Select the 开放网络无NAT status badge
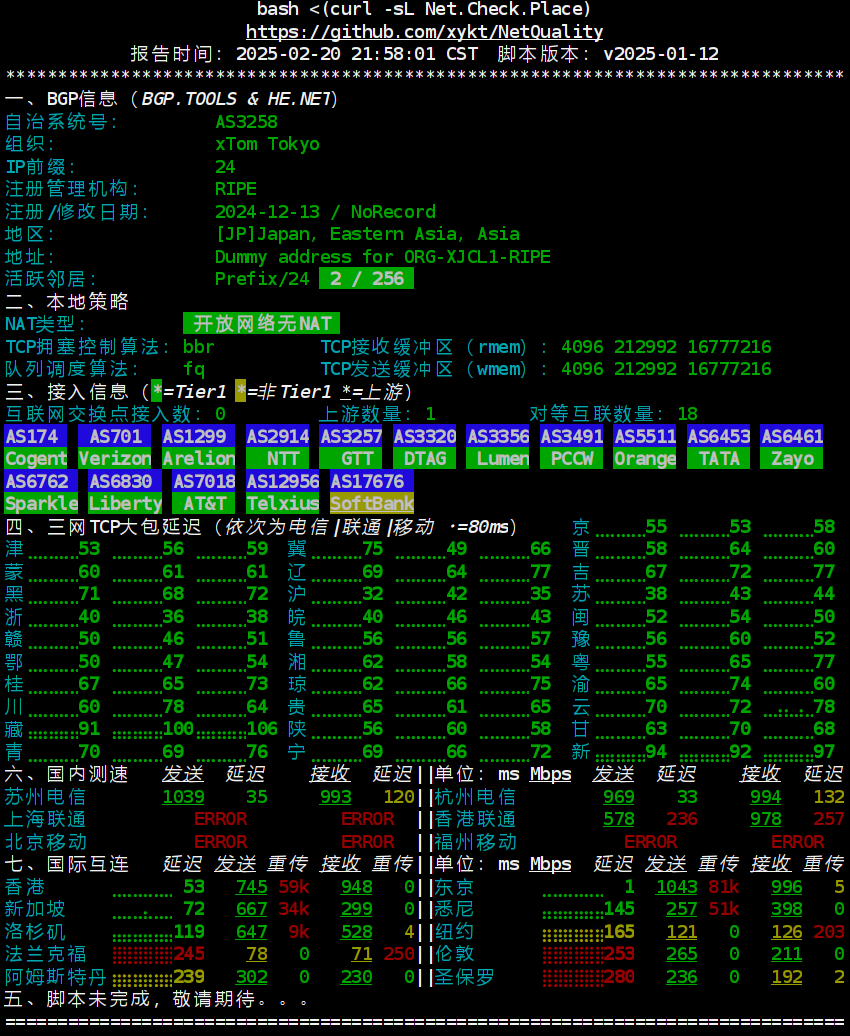This screenshot has width=850, height=1036. [x=262, y=324]
